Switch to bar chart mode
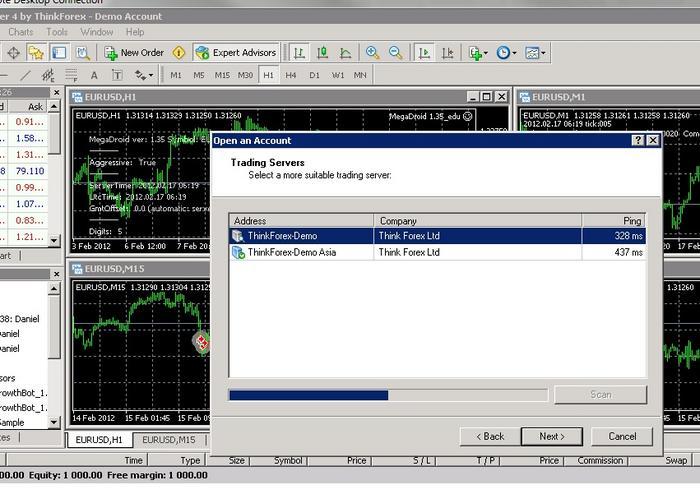700x494 pixels. coord(299,53)
